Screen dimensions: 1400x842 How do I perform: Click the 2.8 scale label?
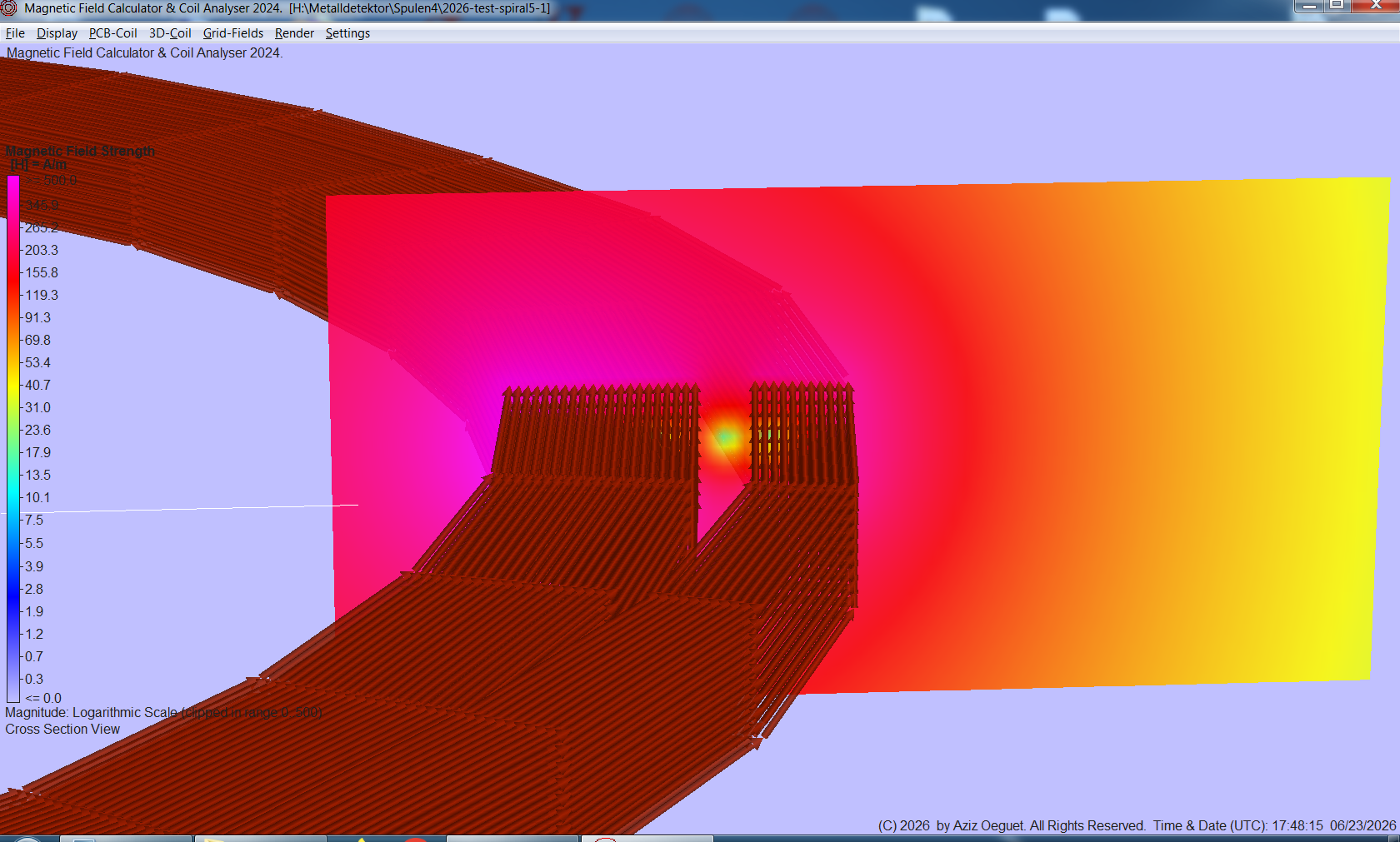34,589
